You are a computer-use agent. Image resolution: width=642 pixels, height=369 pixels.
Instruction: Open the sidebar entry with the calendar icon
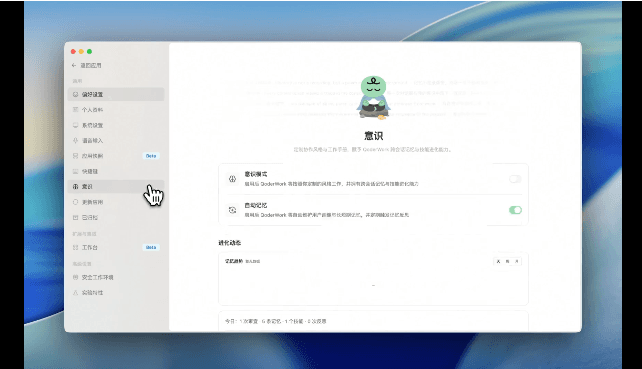tap(116, 217)
